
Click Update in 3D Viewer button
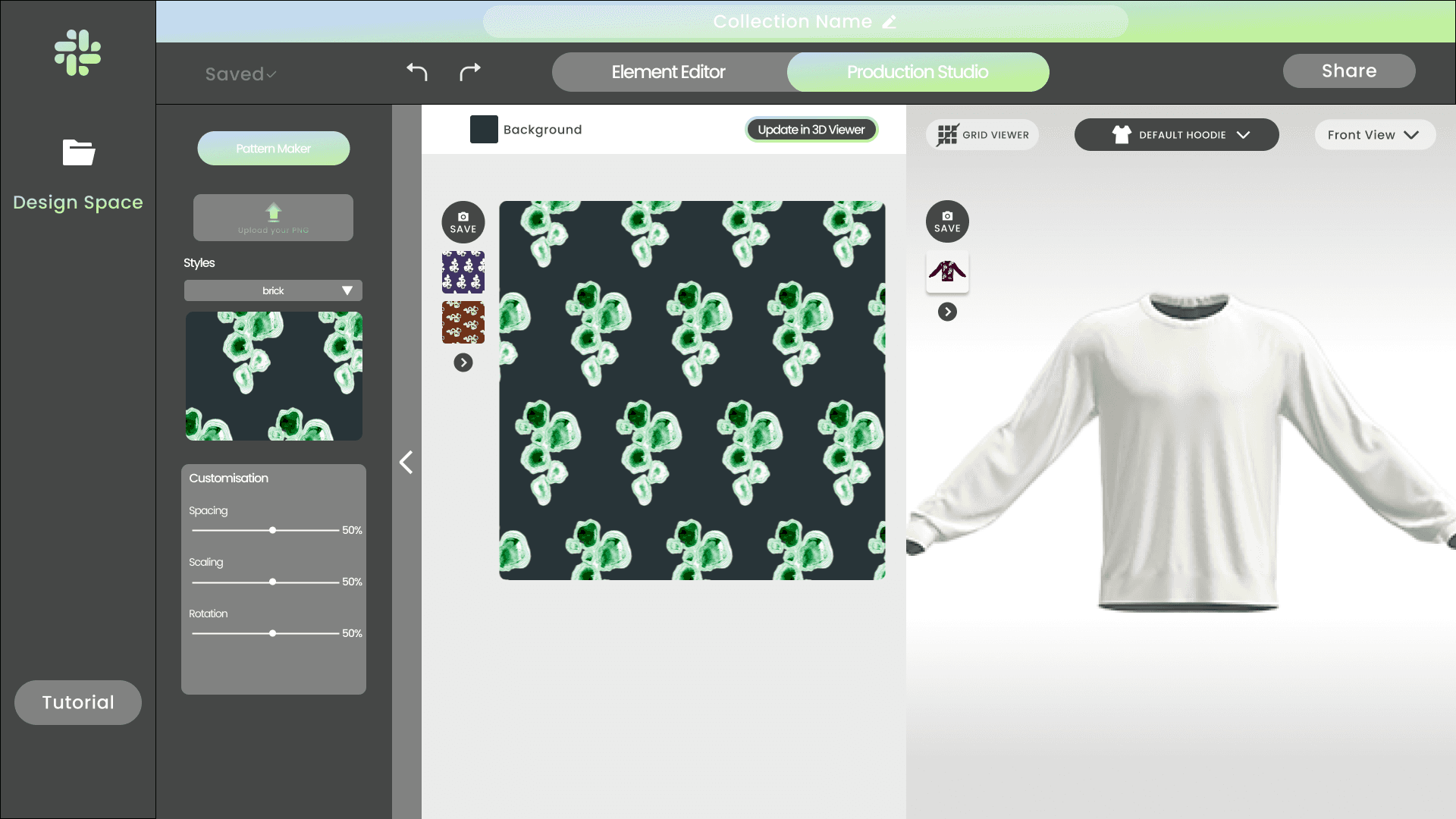[811, 130]
